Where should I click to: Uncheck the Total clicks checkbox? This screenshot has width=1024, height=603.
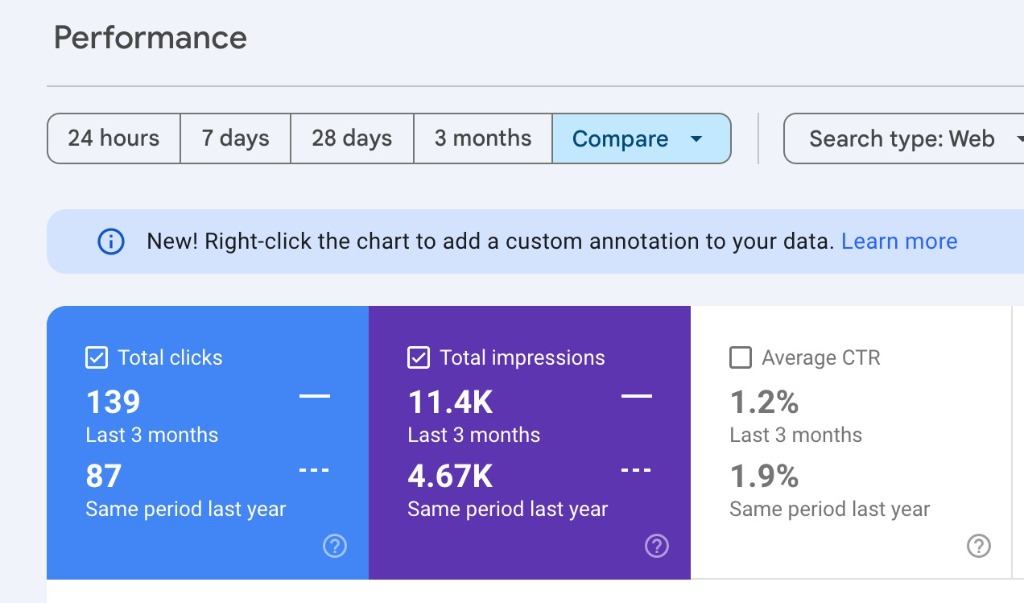click(x=96, y=357)
